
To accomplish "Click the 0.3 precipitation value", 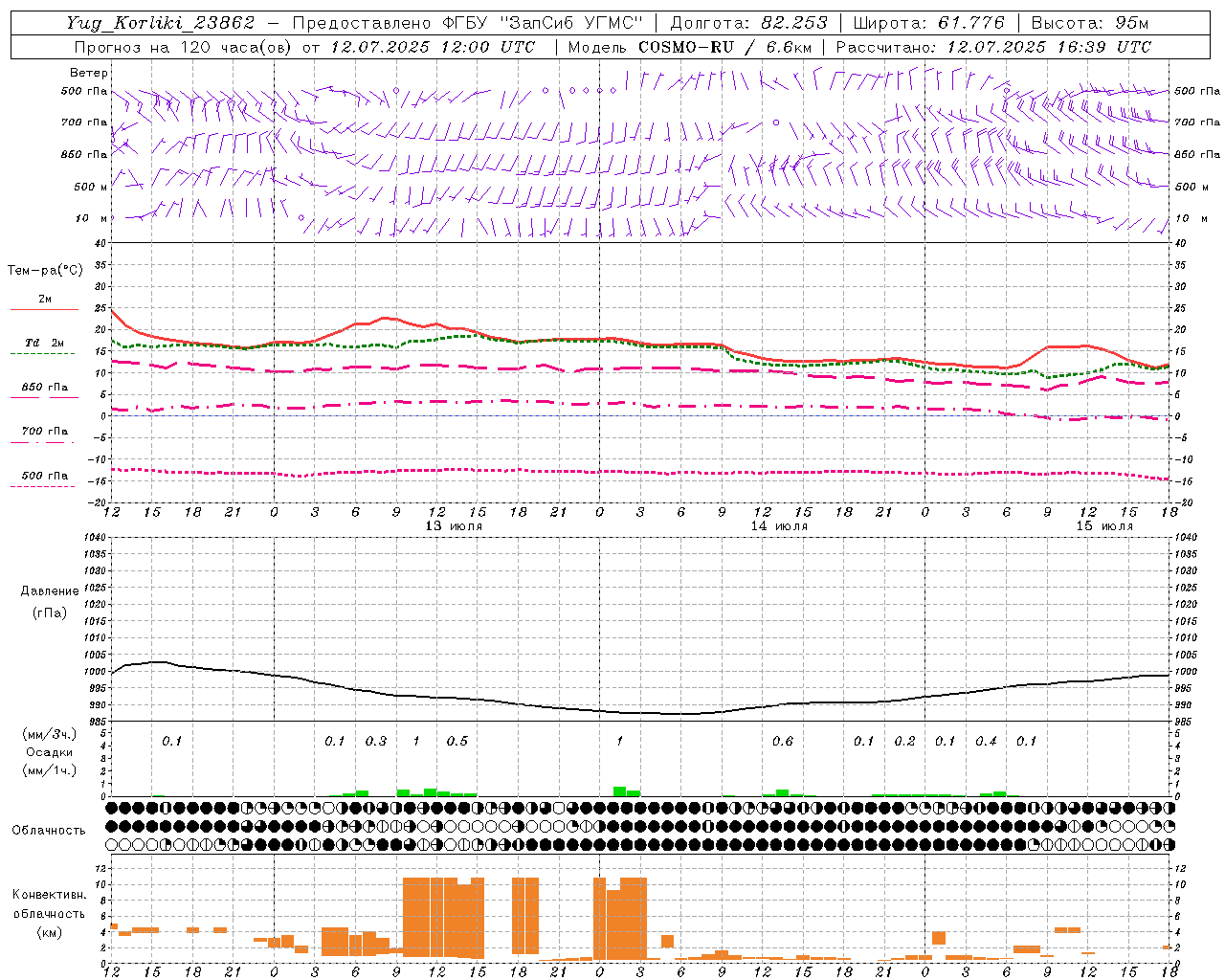I will [x=376, y=742].
